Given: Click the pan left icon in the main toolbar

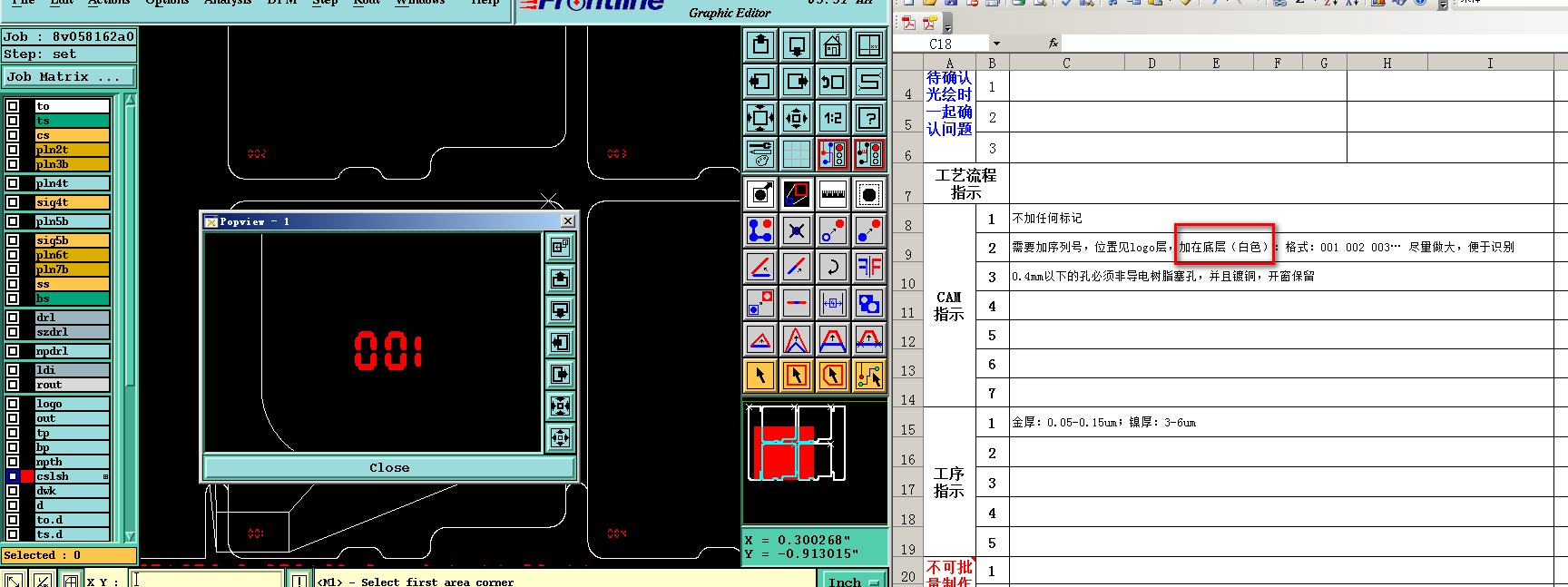Looking at the screenshot, I should 760,82.
